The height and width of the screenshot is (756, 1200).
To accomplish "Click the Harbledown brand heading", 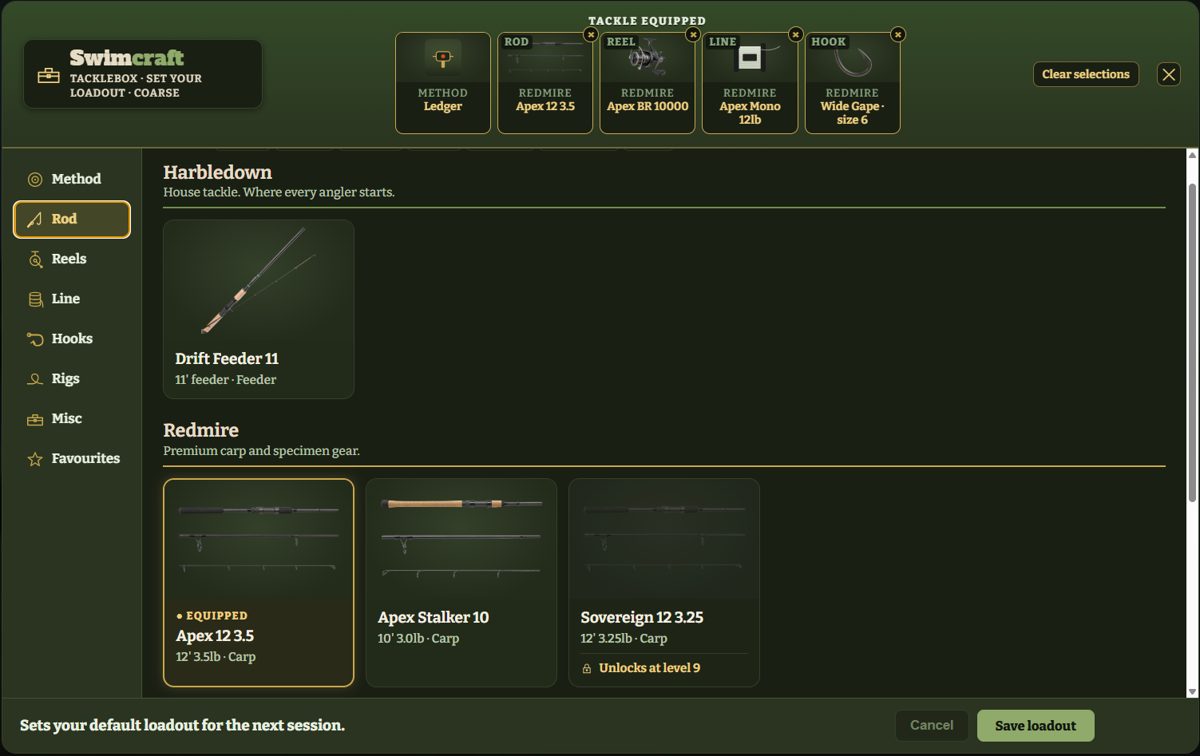I will (218, 172).
